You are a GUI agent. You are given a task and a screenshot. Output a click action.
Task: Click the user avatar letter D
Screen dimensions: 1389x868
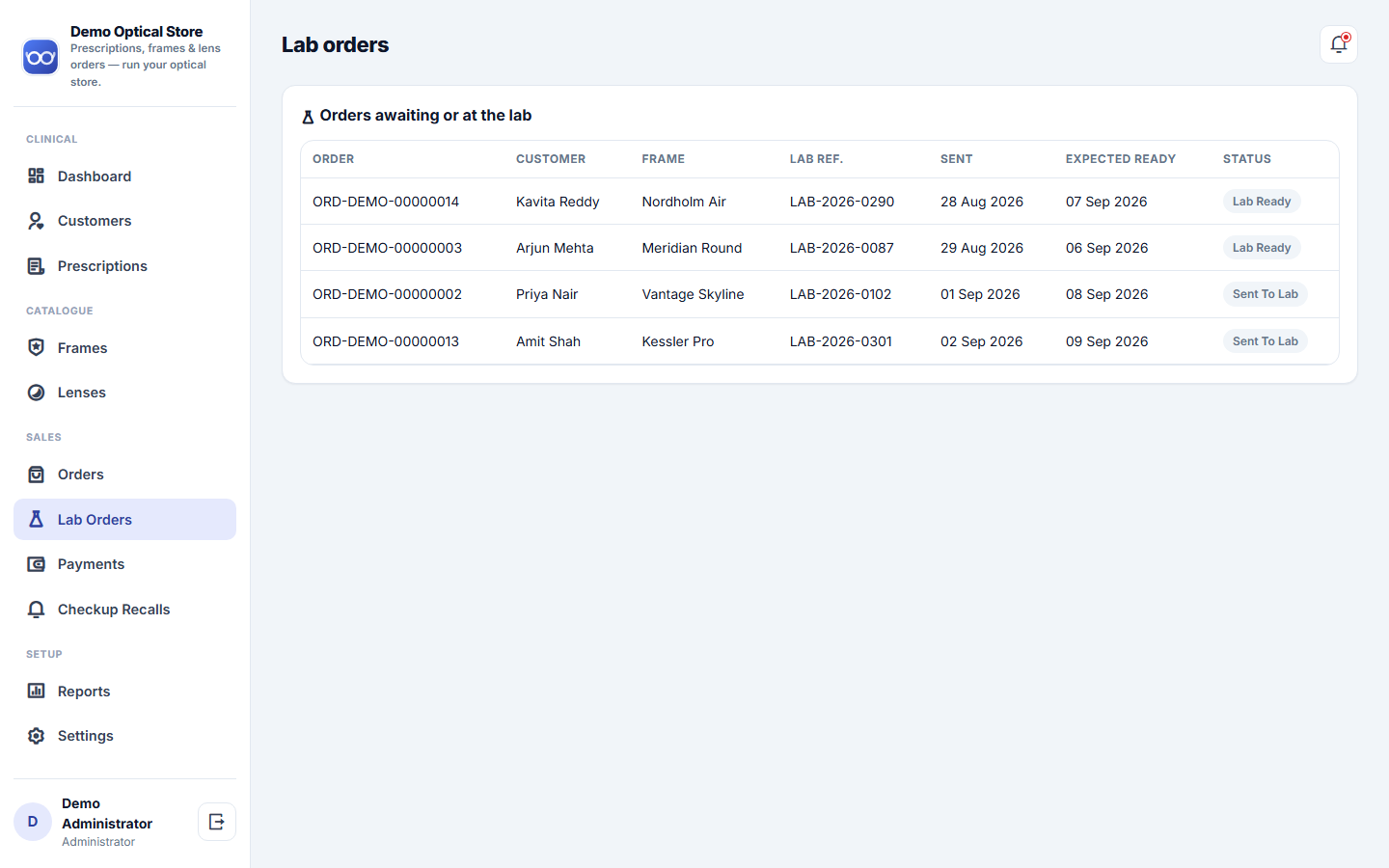(33, 822)
